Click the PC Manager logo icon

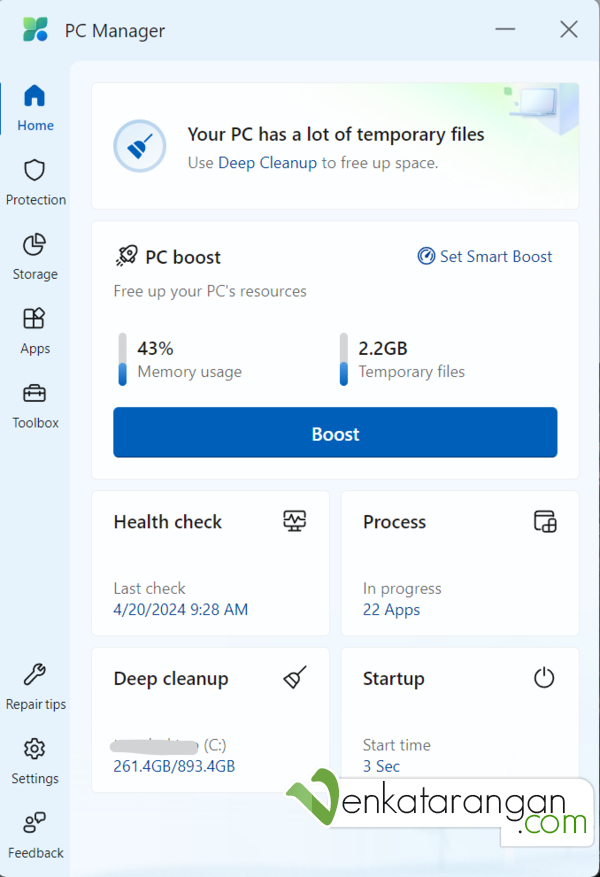(36, 30)
